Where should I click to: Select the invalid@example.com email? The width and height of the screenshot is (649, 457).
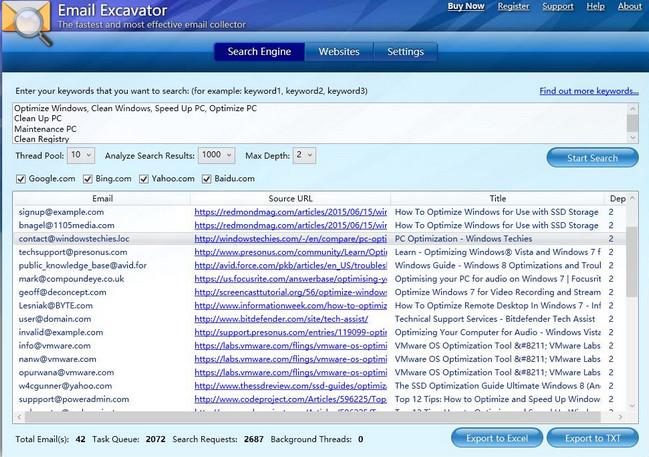click(x=61, y=332)
